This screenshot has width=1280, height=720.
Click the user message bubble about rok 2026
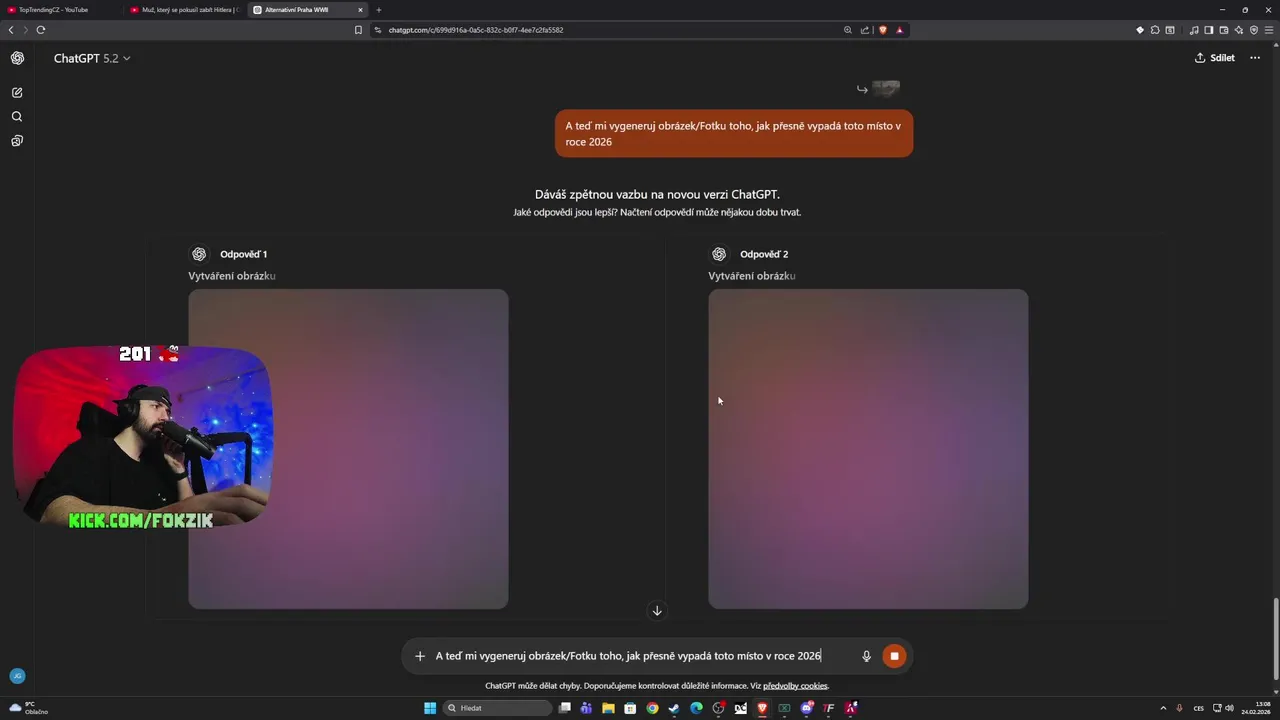pyautogui.click(x=734, y=133)
